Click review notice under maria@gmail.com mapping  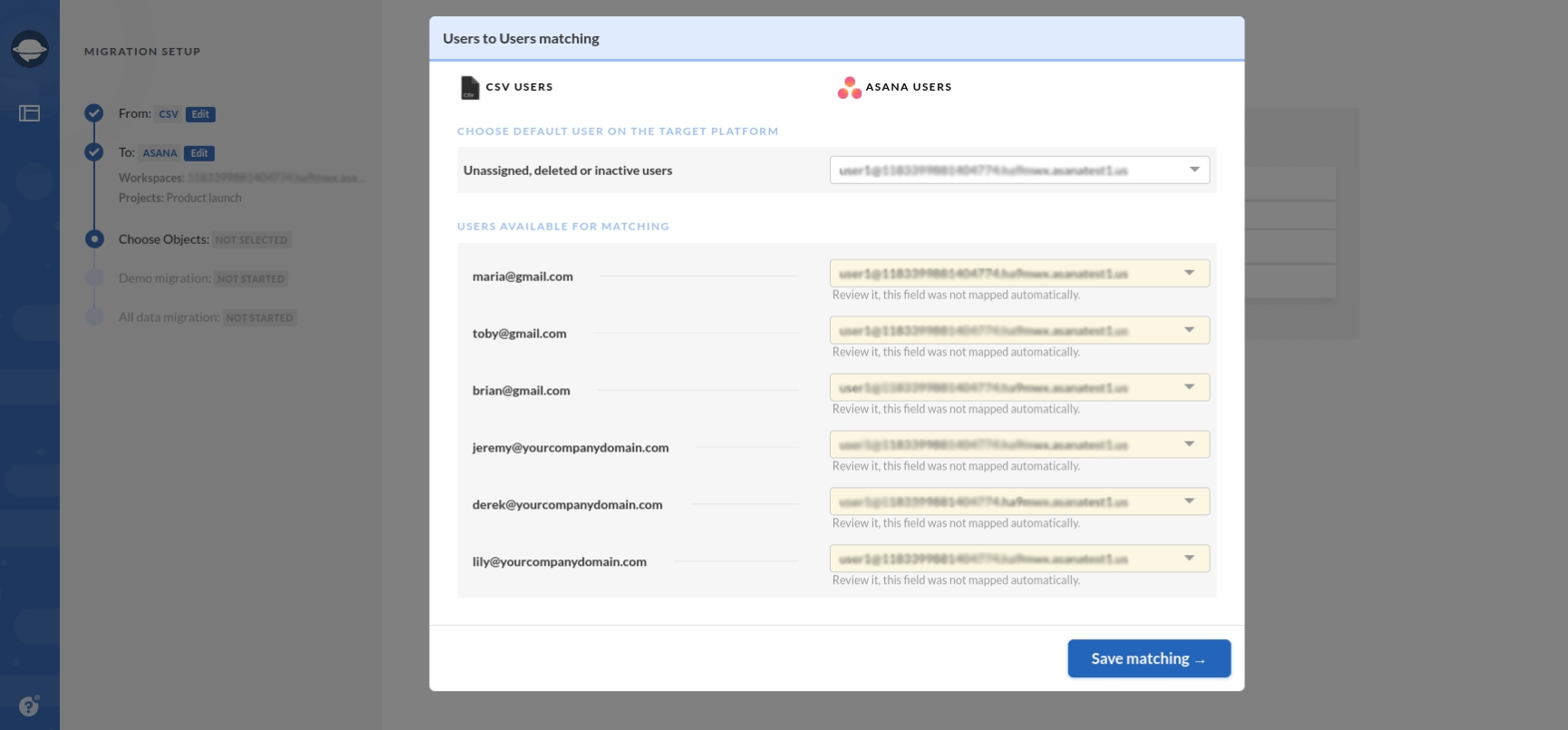point(957,295)
